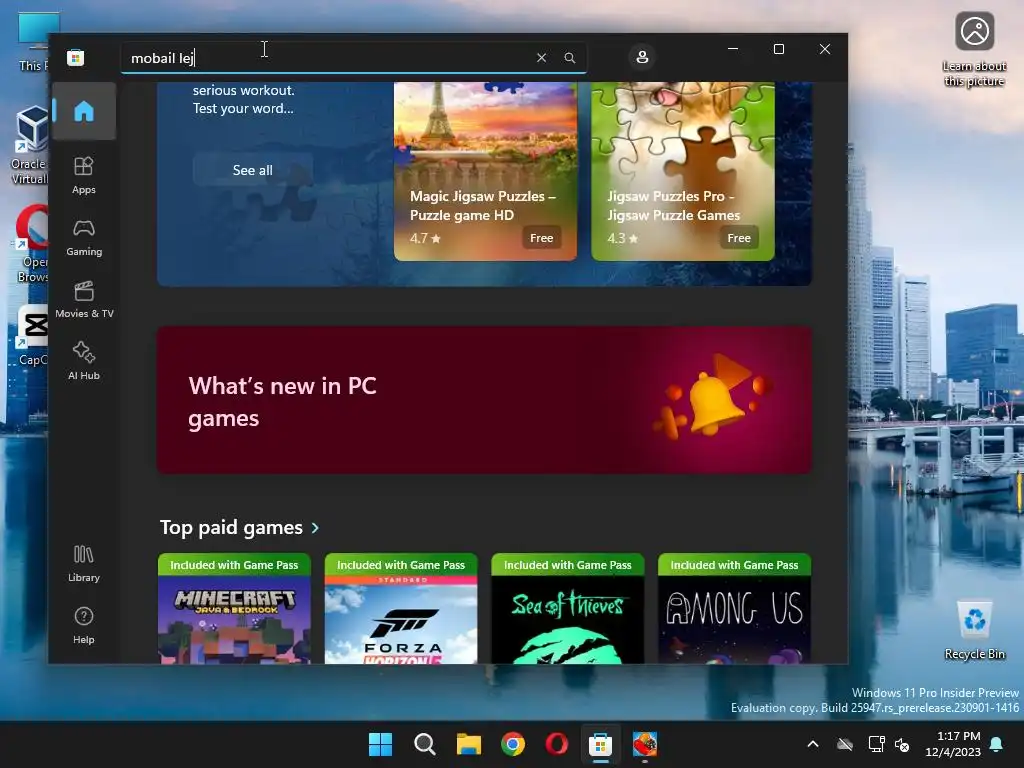This screenshot has height=768, width=1024.
Task: Open the Windows Start menu
Action: 380,744
